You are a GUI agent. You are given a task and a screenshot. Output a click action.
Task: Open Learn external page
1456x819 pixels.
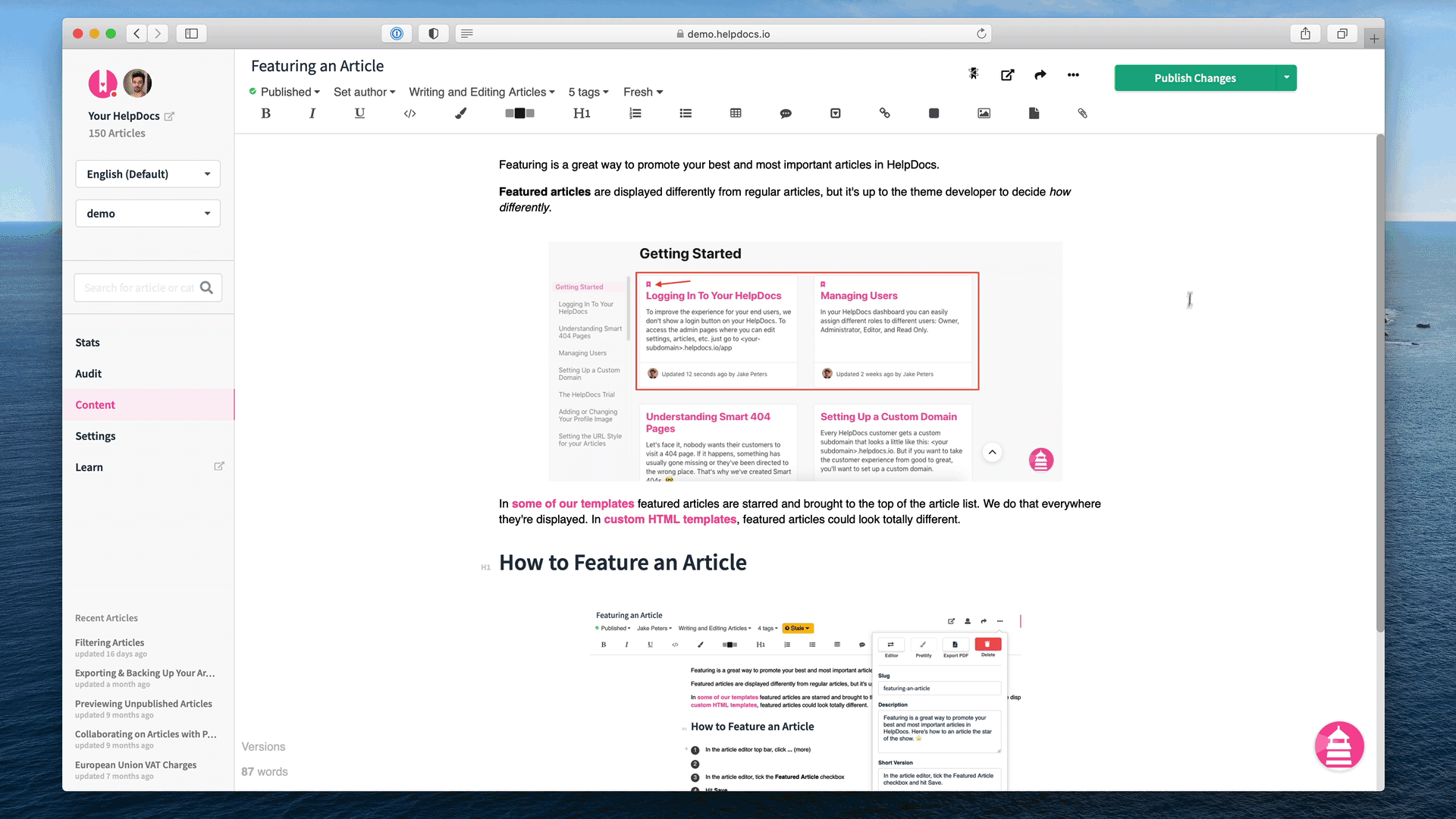[x=149, y=467]
